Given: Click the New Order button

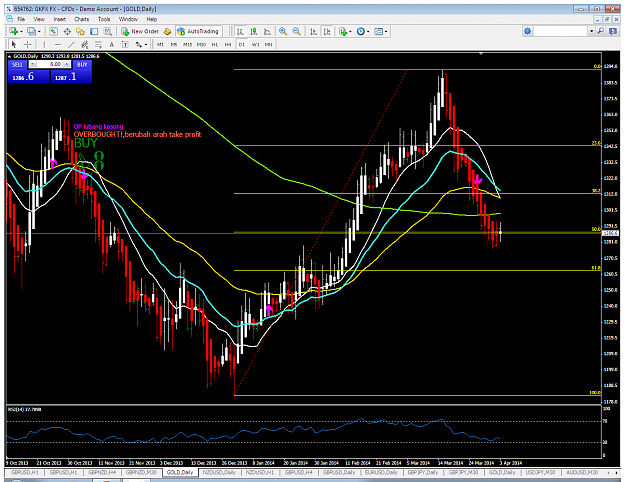Looking at the screenshot, I should 140,31.
